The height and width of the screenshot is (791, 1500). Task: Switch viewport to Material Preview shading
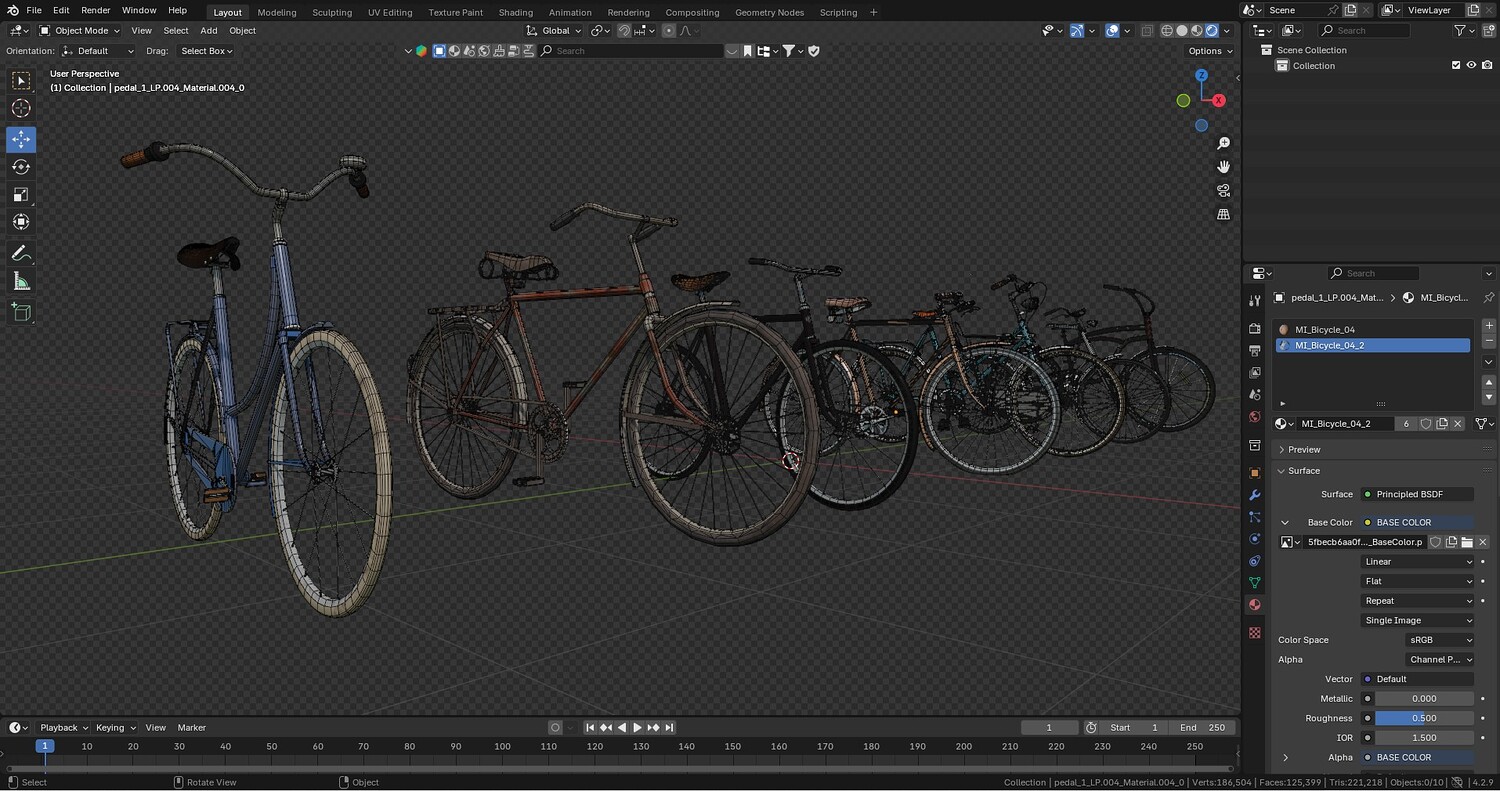point(1196,31)
